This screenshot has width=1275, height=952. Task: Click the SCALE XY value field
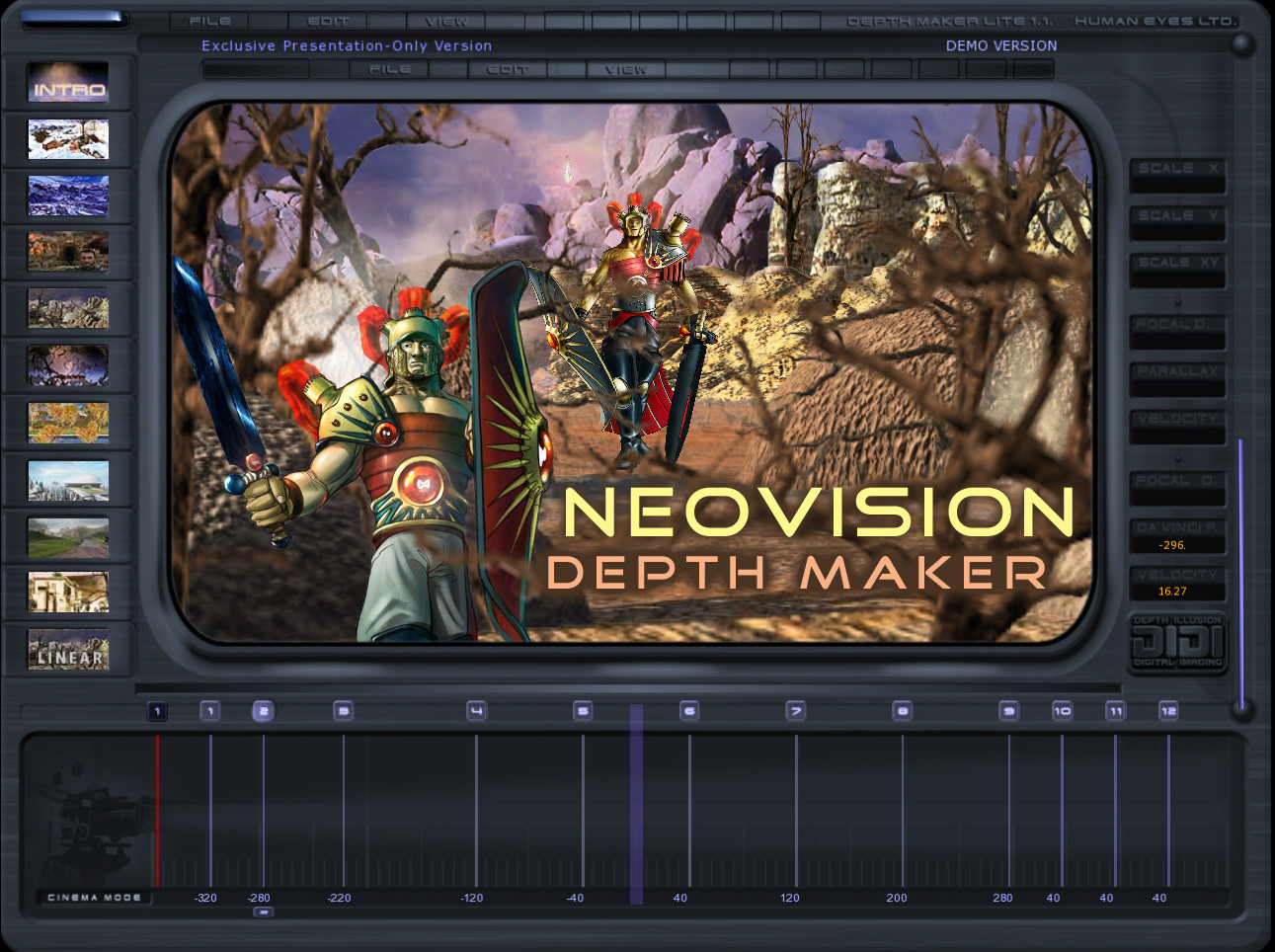1177,271
